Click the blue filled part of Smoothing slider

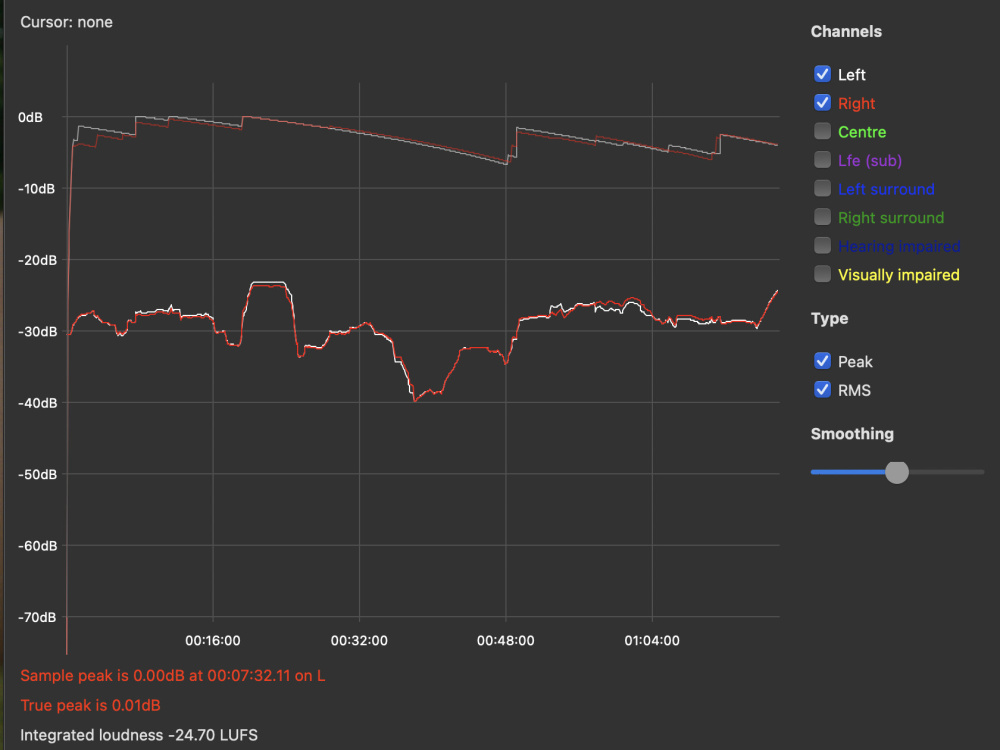point(848,472)
